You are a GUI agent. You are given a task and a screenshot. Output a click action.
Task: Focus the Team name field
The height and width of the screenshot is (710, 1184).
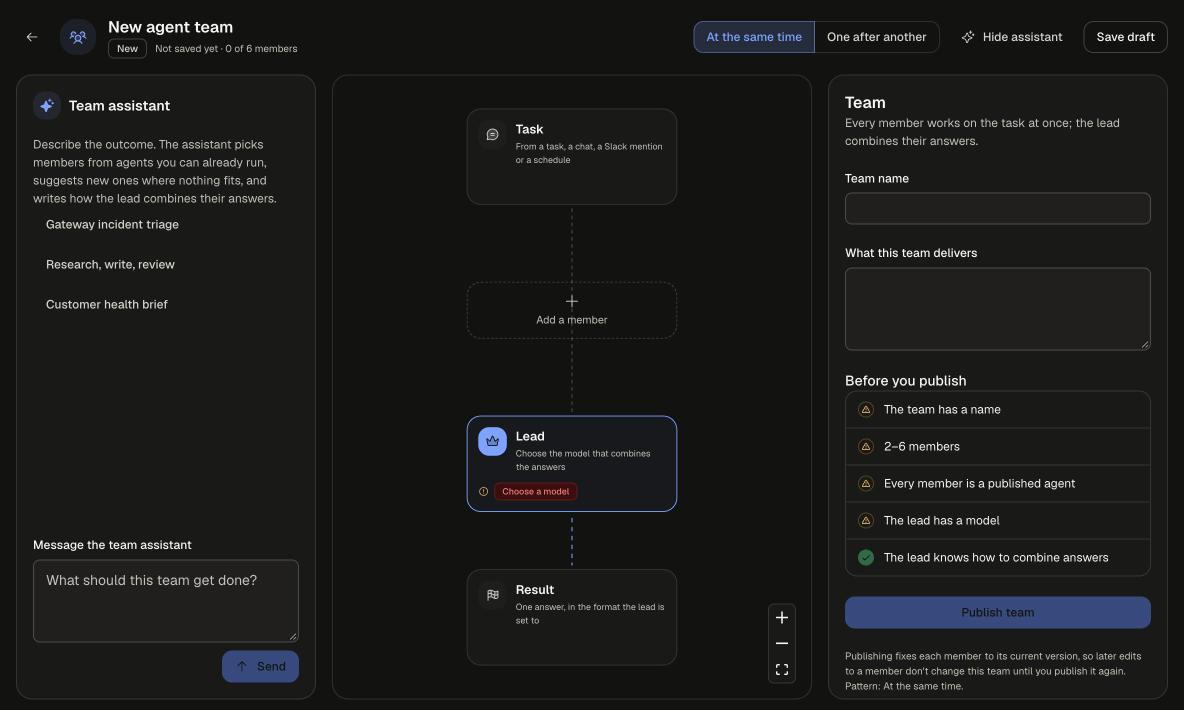click(x=997, y=208)
